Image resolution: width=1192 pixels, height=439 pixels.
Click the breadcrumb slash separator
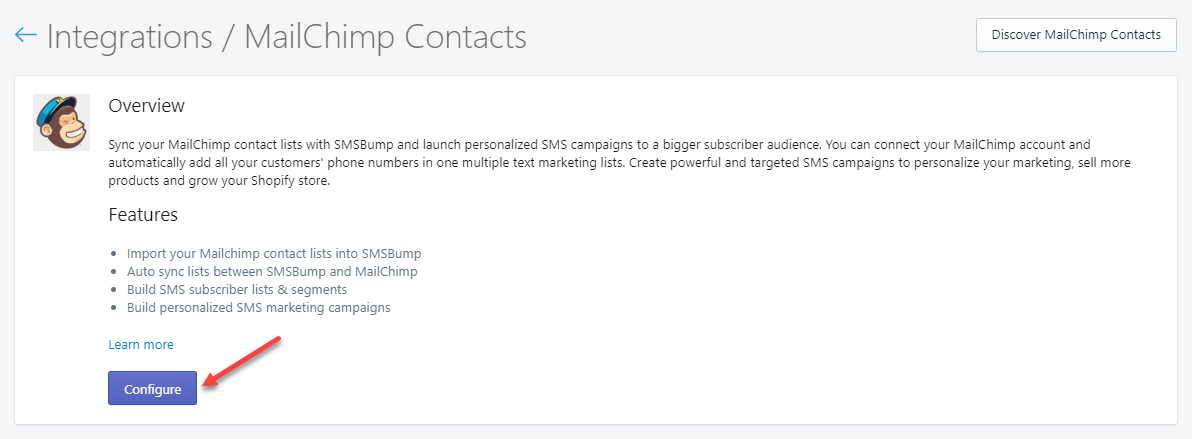coord(228,37)
